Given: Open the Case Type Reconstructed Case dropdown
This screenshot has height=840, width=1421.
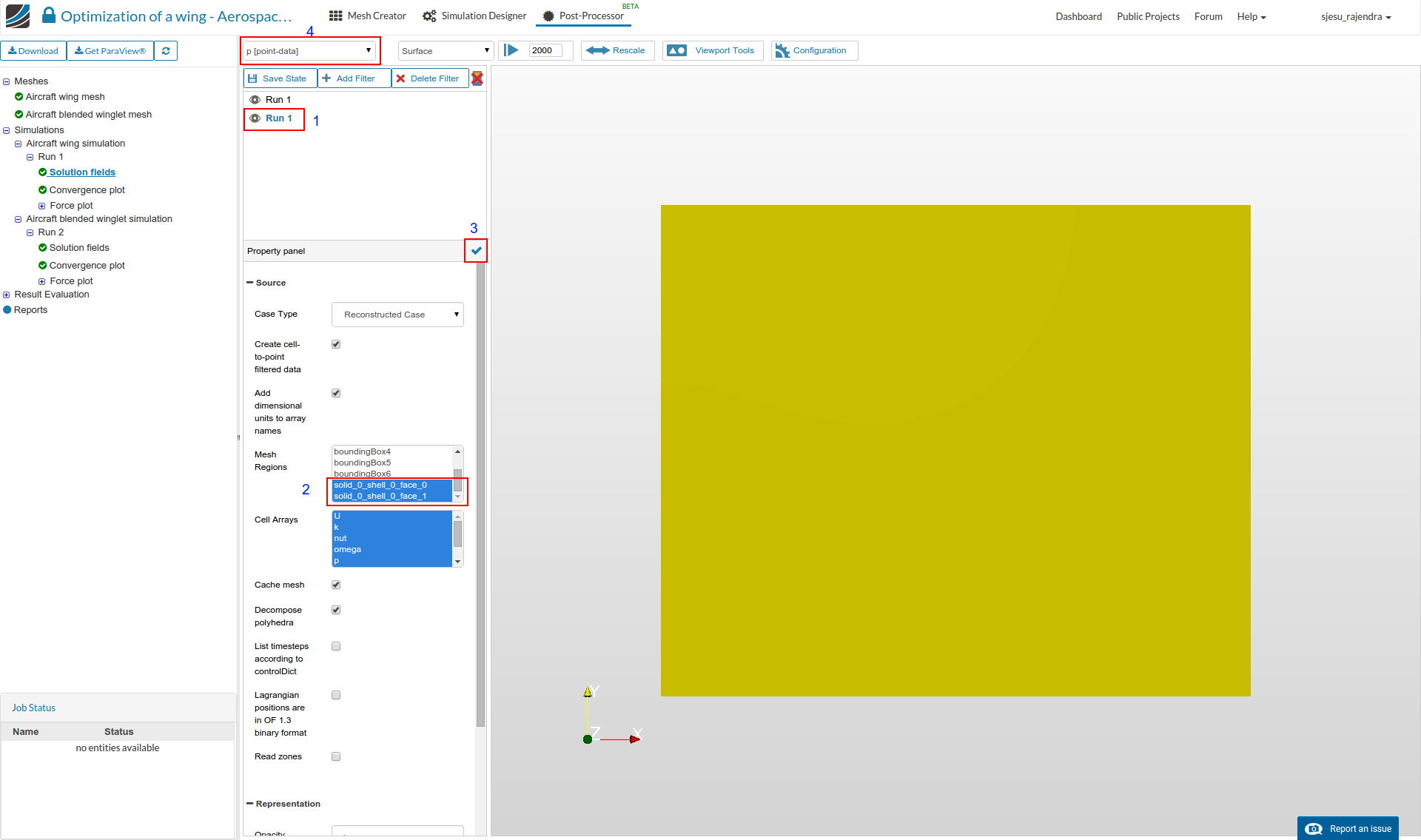Looking at the screenshot, I should coord(397,315).
